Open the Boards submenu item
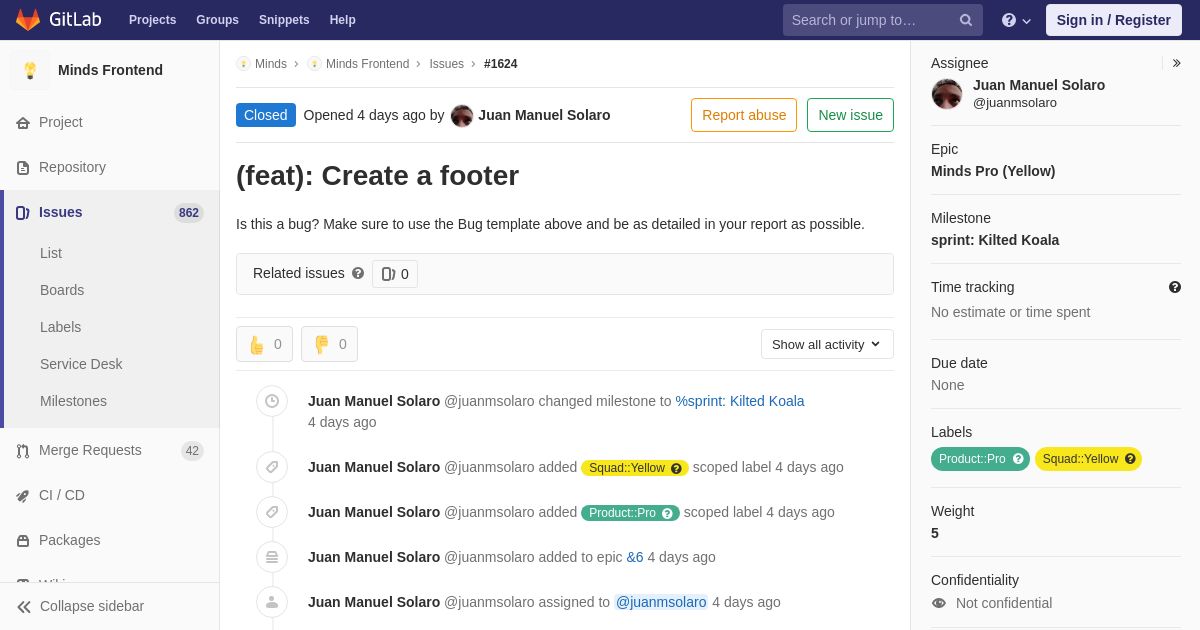 point(62,290)
